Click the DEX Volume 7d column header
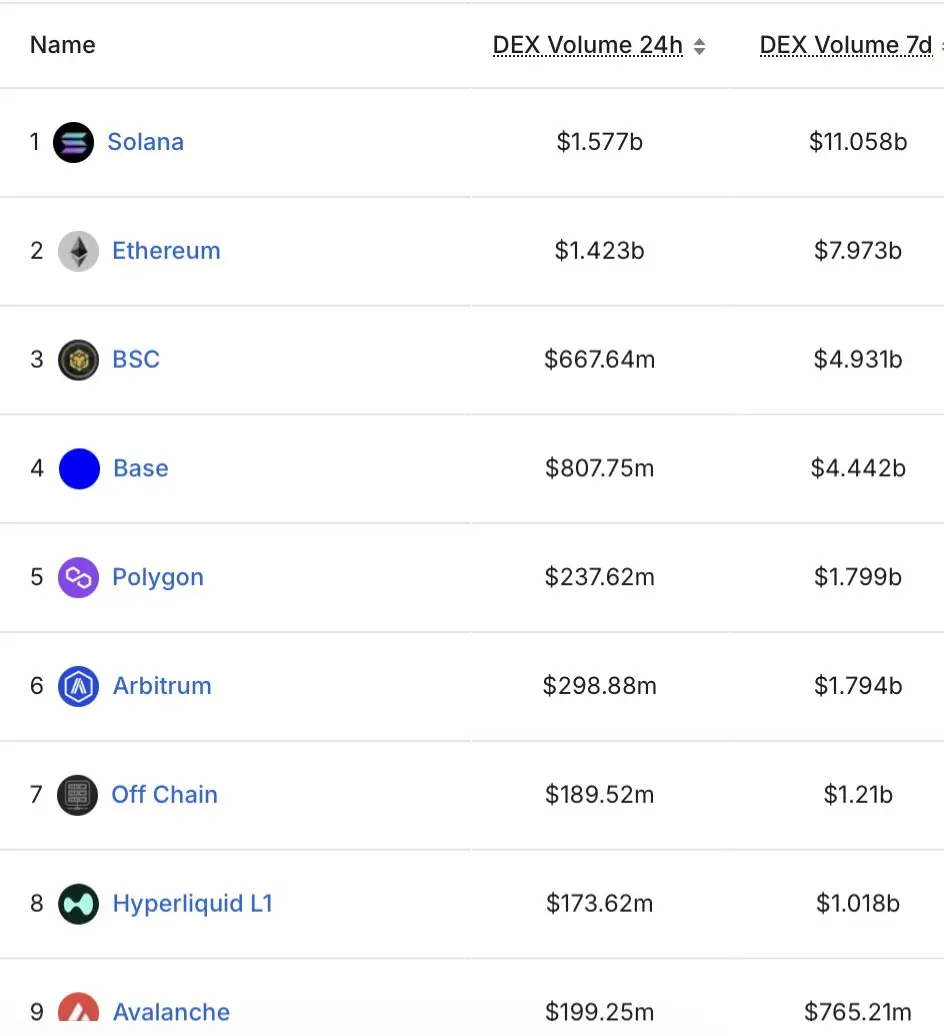944x1036 pixels. 846,45
